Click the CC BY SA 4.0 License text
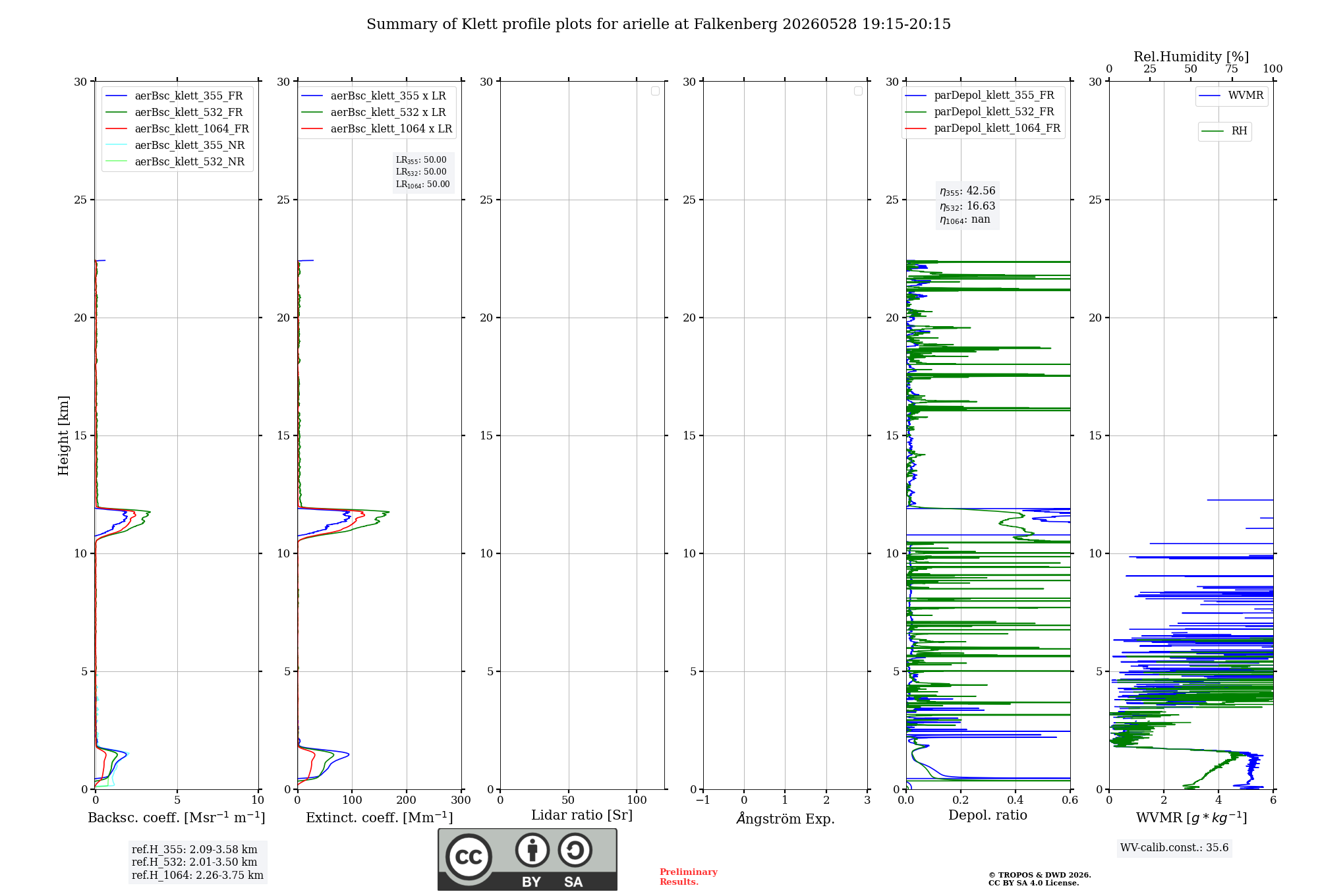 (1034, 883)
